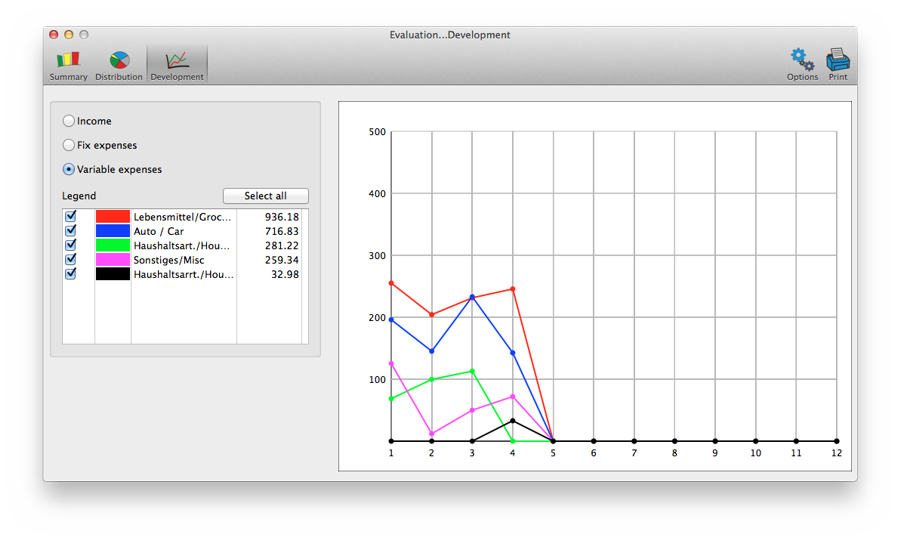Uncheck the Sonstiges/Misc checkbox
Screen dimensions: 900x541
71,259
